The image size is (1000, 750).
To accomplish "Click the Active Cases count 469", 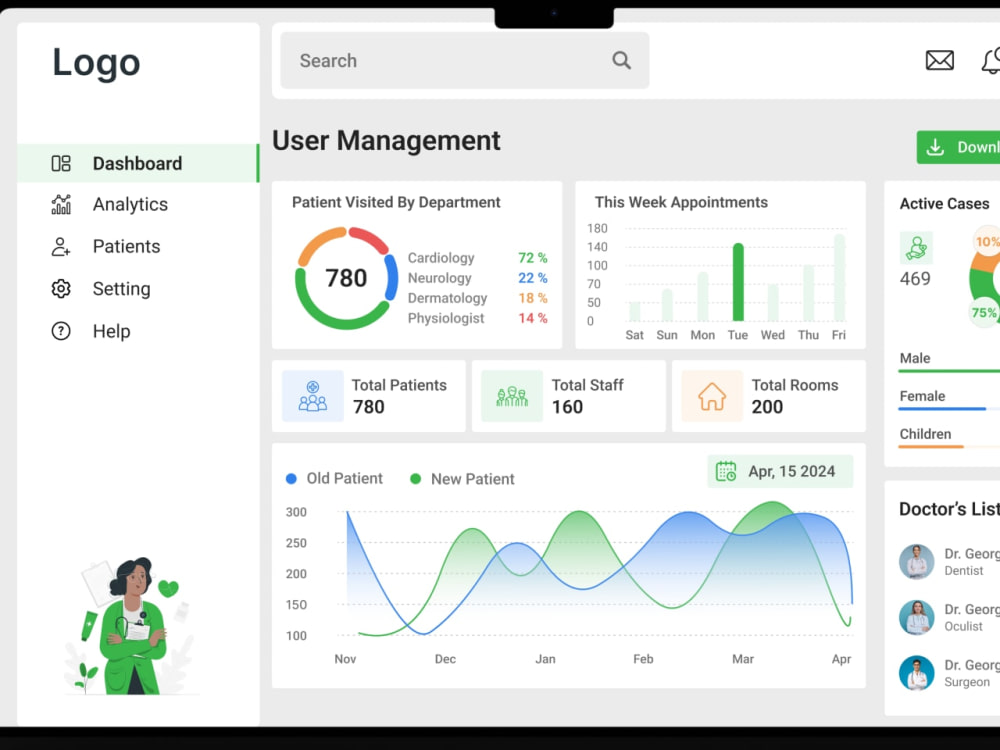I will tap(915, 279).
